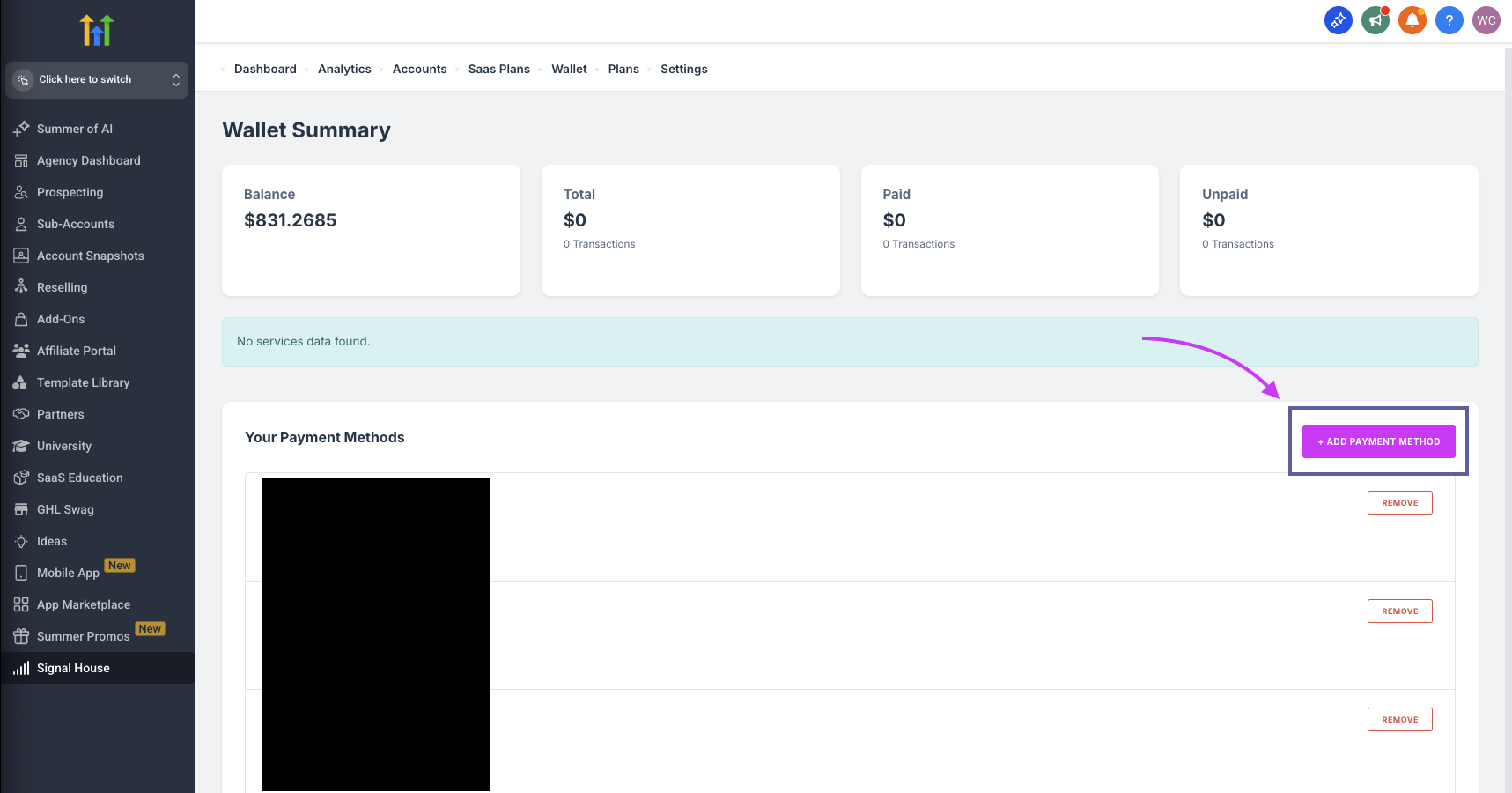Click the New badge beside Mobile App
1512x793 pixels.
click(120, 566)
